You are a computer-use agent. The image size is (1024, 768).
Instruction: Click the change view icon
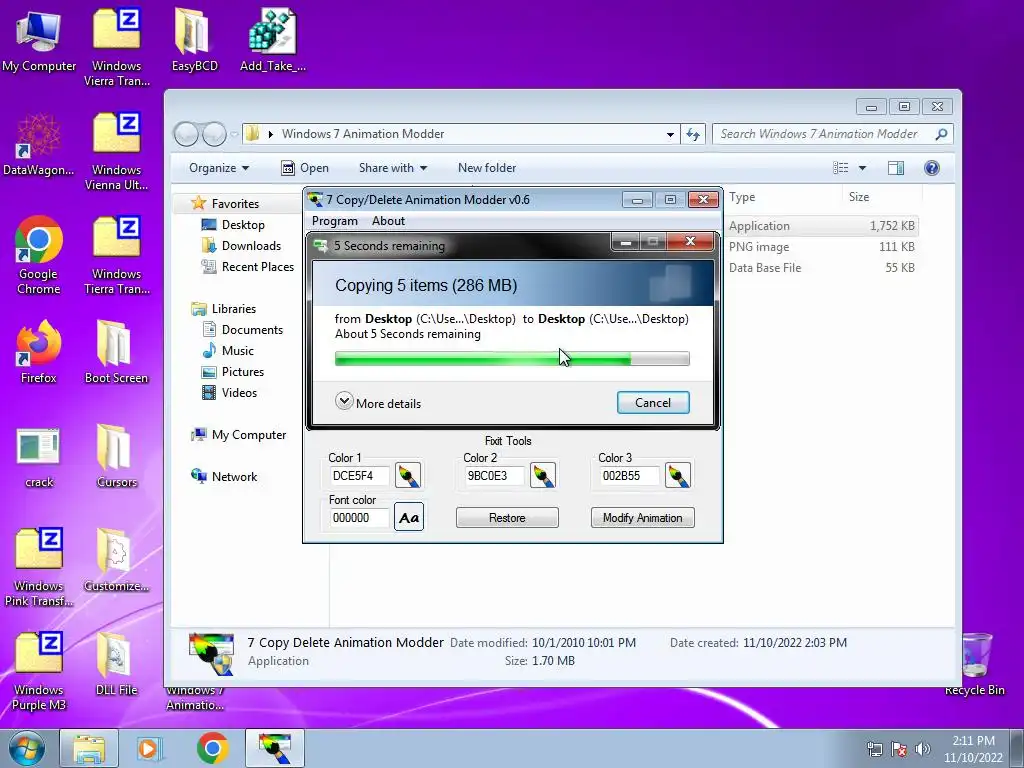click(x=841, y=168)
